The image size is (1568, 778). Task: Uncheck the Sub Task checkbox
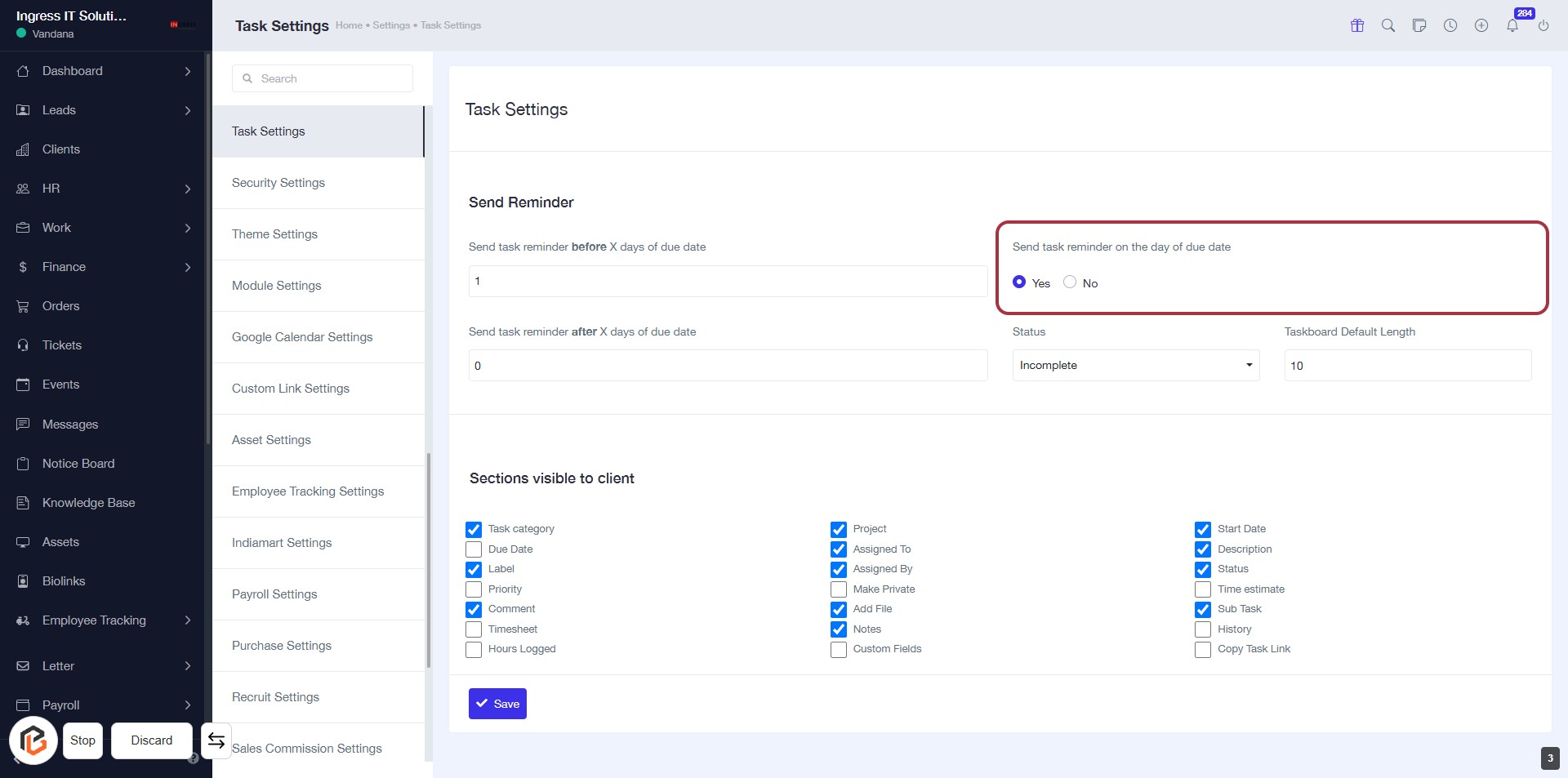pyautogui.click(x=1203, y=609)
